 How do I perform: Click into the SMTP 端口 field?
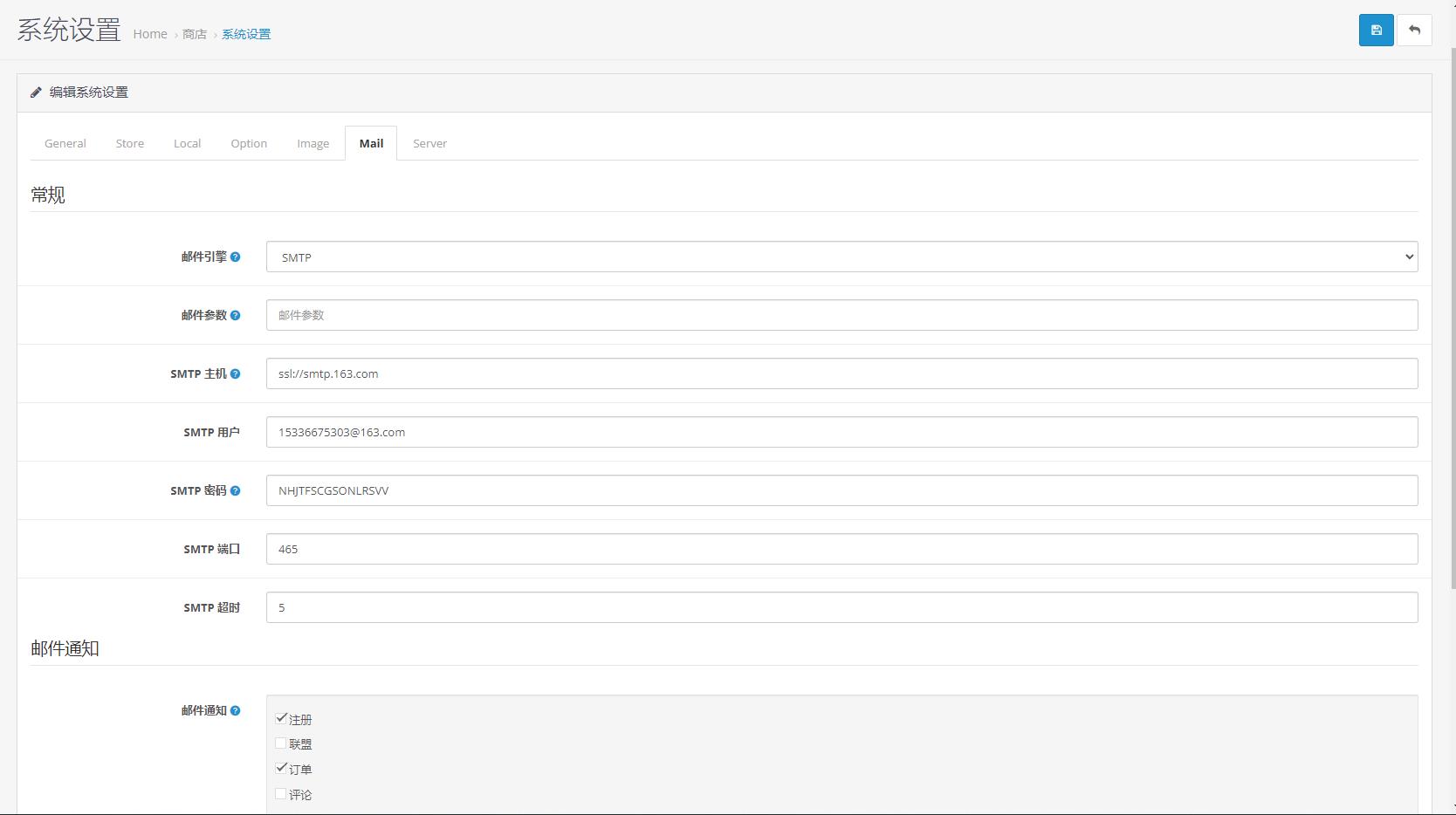click(841, 549)
